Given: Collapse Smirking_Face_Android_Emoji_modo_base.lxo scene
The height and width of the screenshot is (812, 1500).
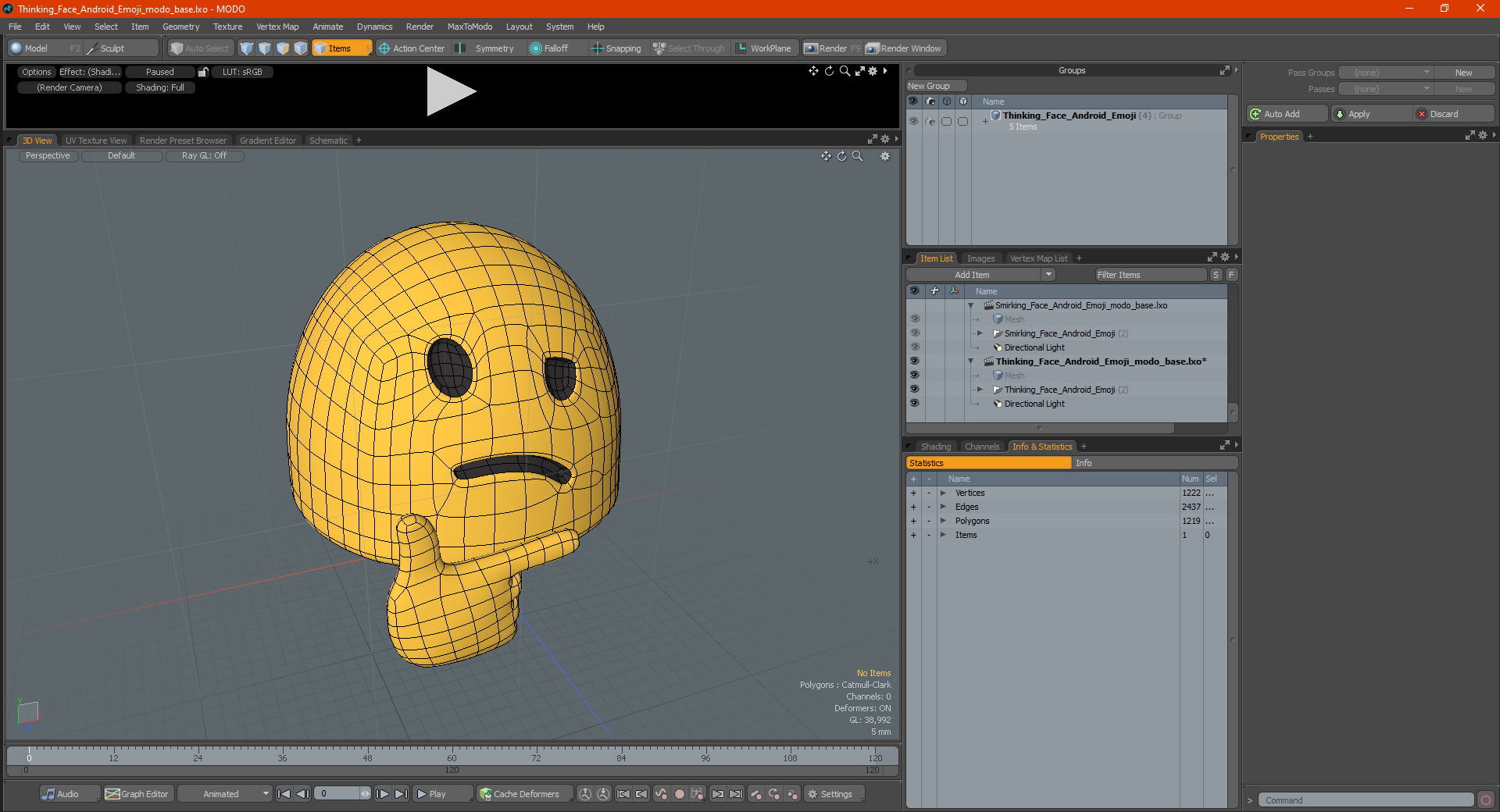Looking at the screenshot, I should (971, 305).
